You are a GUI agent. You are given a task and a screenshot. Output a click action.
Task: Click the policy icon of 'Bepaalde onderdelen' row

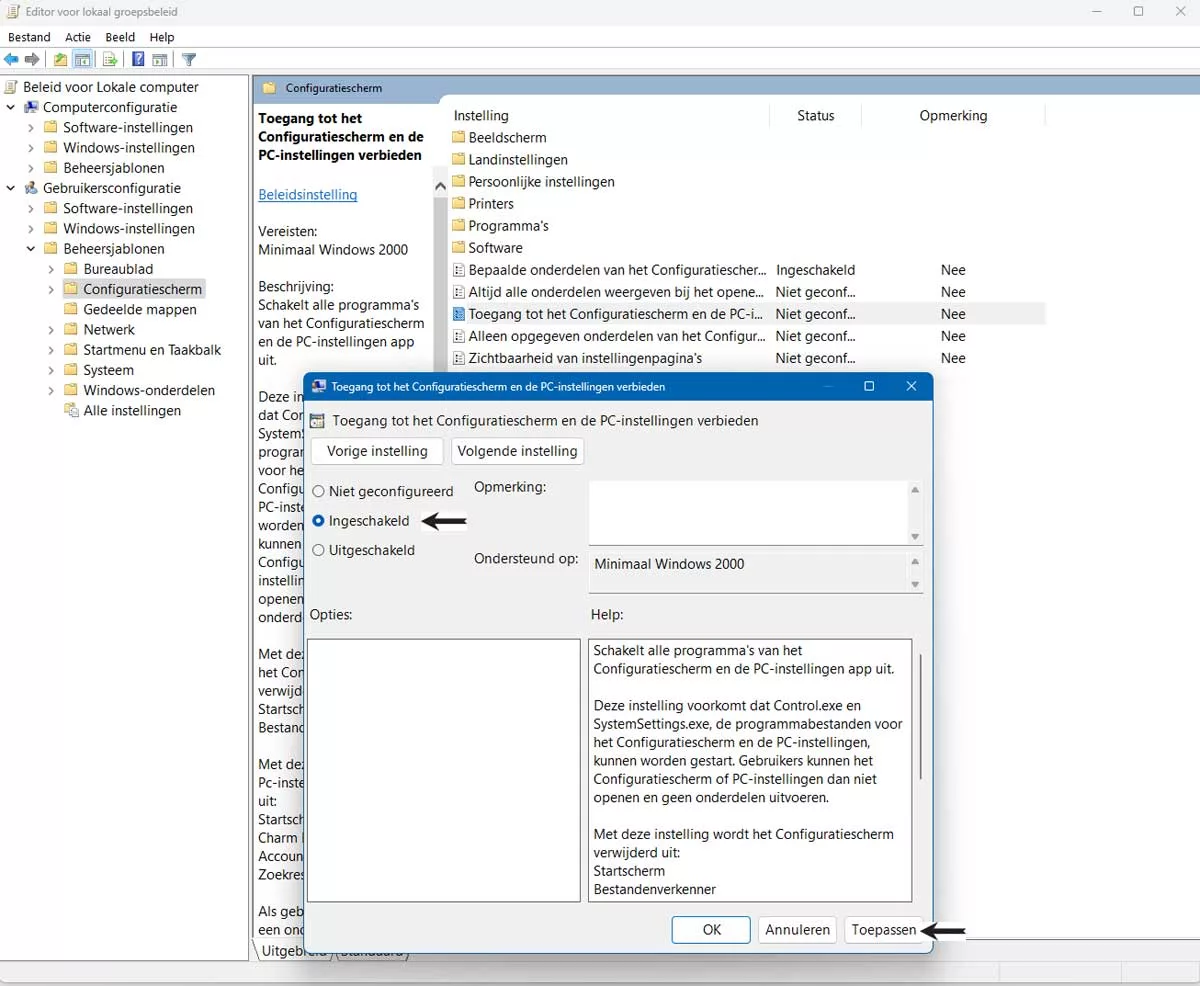coord(459,270)
